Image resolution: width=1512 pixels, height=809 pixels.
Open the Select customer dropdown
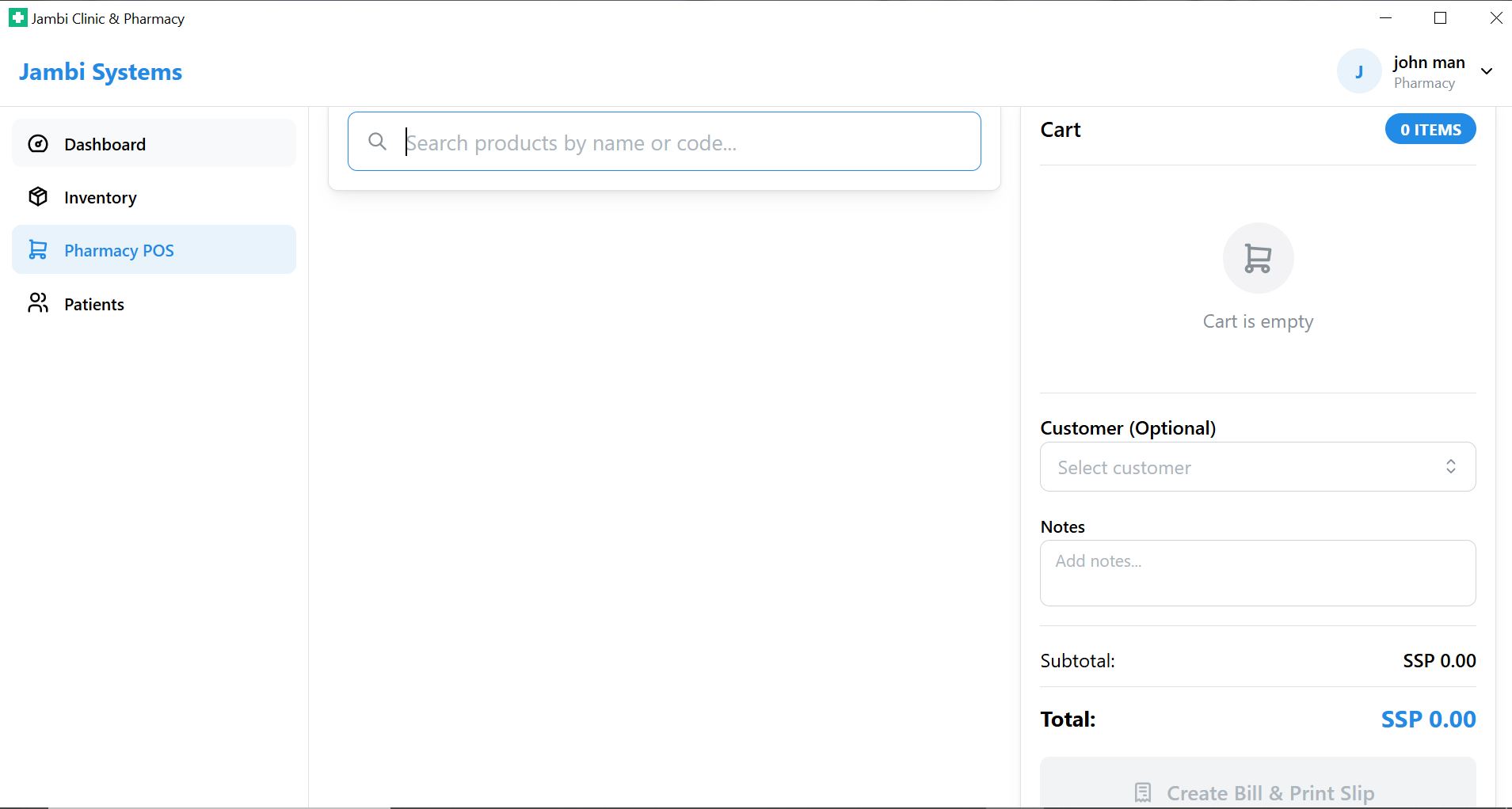pyautogui.click(x=1243, y=467)
